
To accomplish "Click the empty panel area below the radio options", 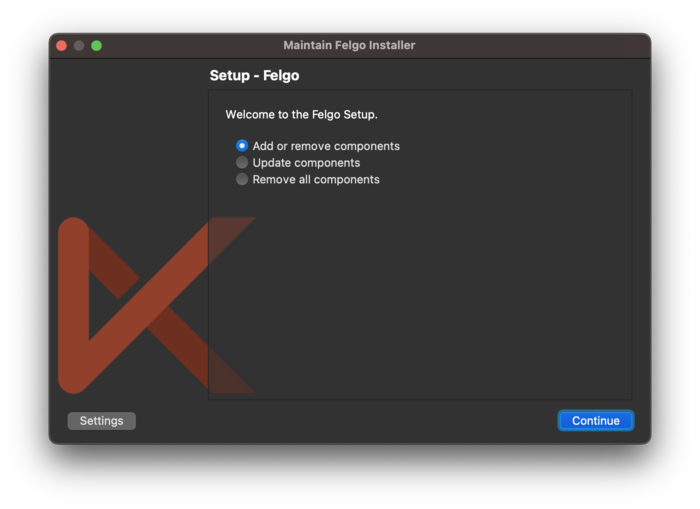I will (420, 292).
